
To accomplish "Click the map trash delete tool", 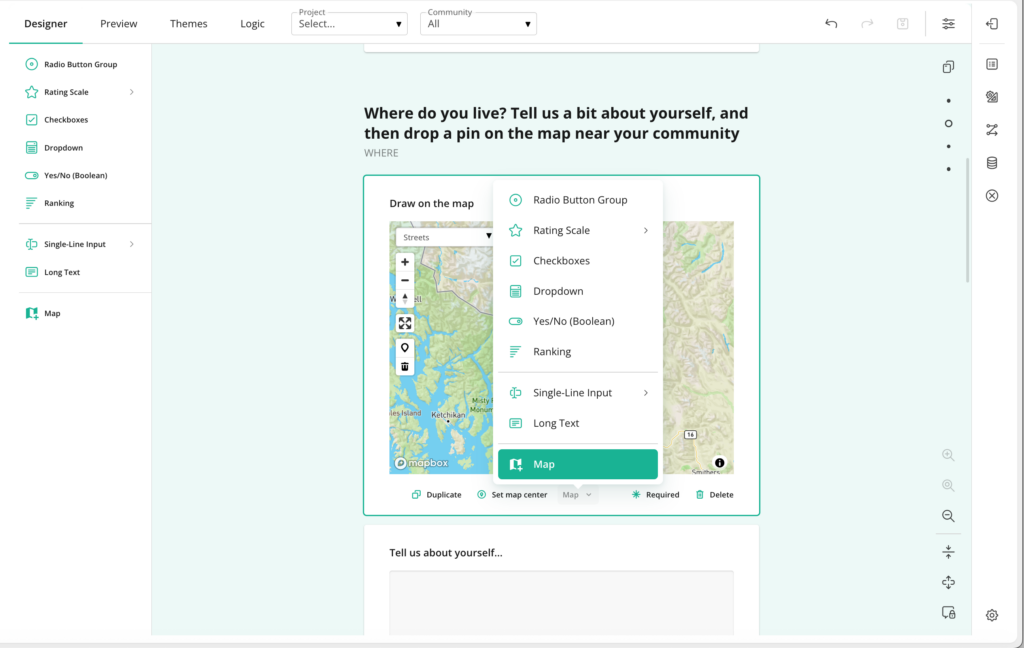I will (405, 366).
